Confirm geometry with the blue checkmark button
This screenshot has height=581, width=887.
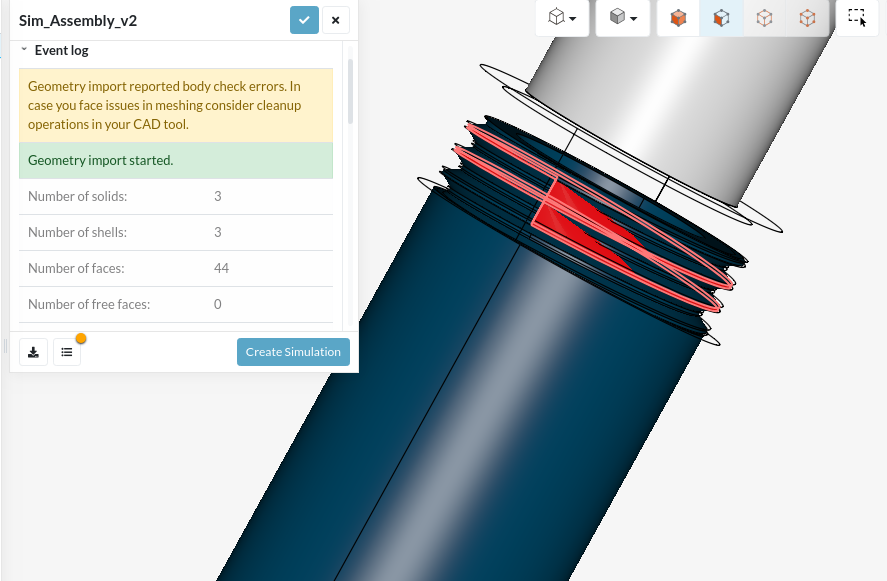point(304,20)
